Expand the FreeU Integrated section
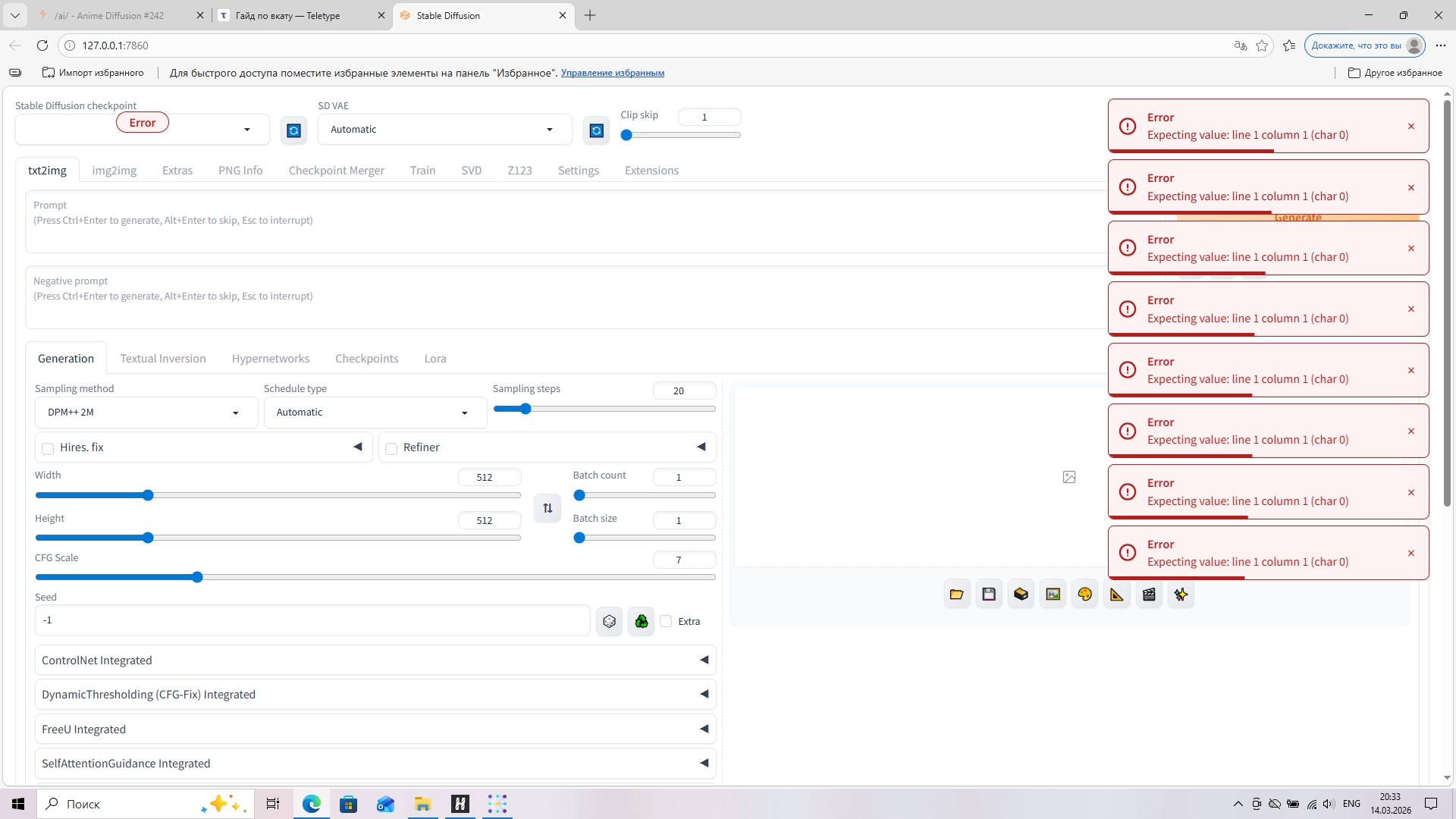 pos(375,730)
